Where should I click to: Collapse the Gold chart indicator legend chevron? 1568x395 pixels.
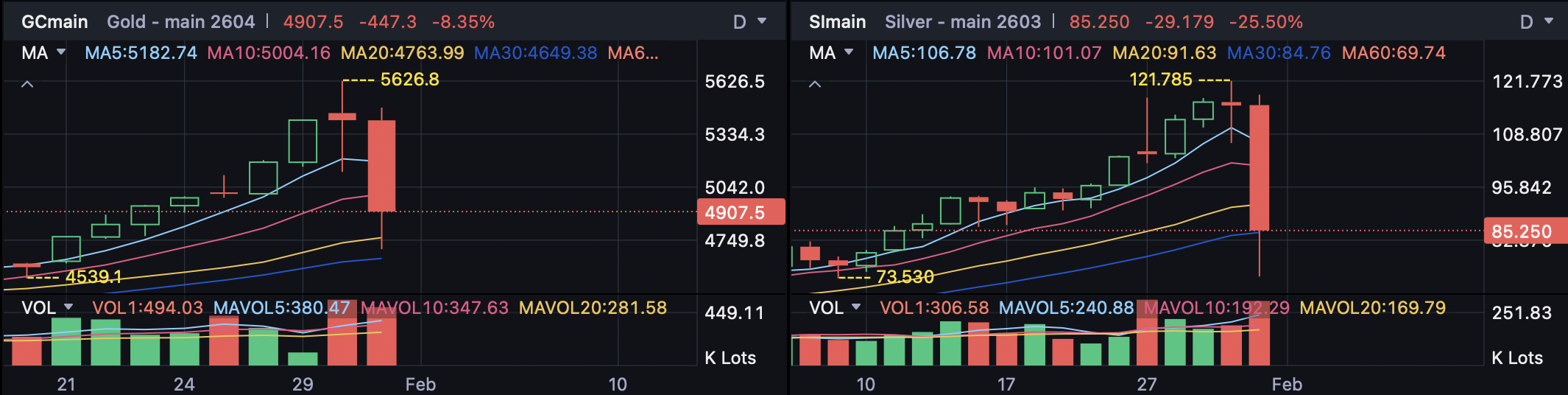coord(27,85)
